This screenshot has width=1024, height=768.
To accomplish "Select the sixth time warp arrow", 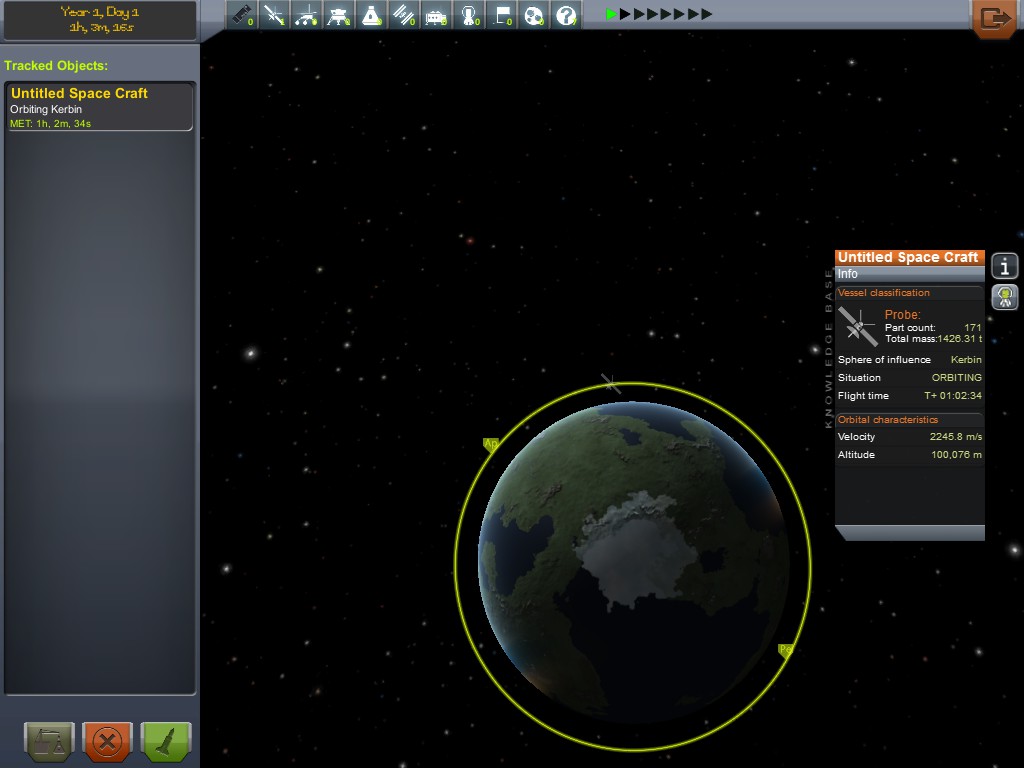I will point(680,14).
